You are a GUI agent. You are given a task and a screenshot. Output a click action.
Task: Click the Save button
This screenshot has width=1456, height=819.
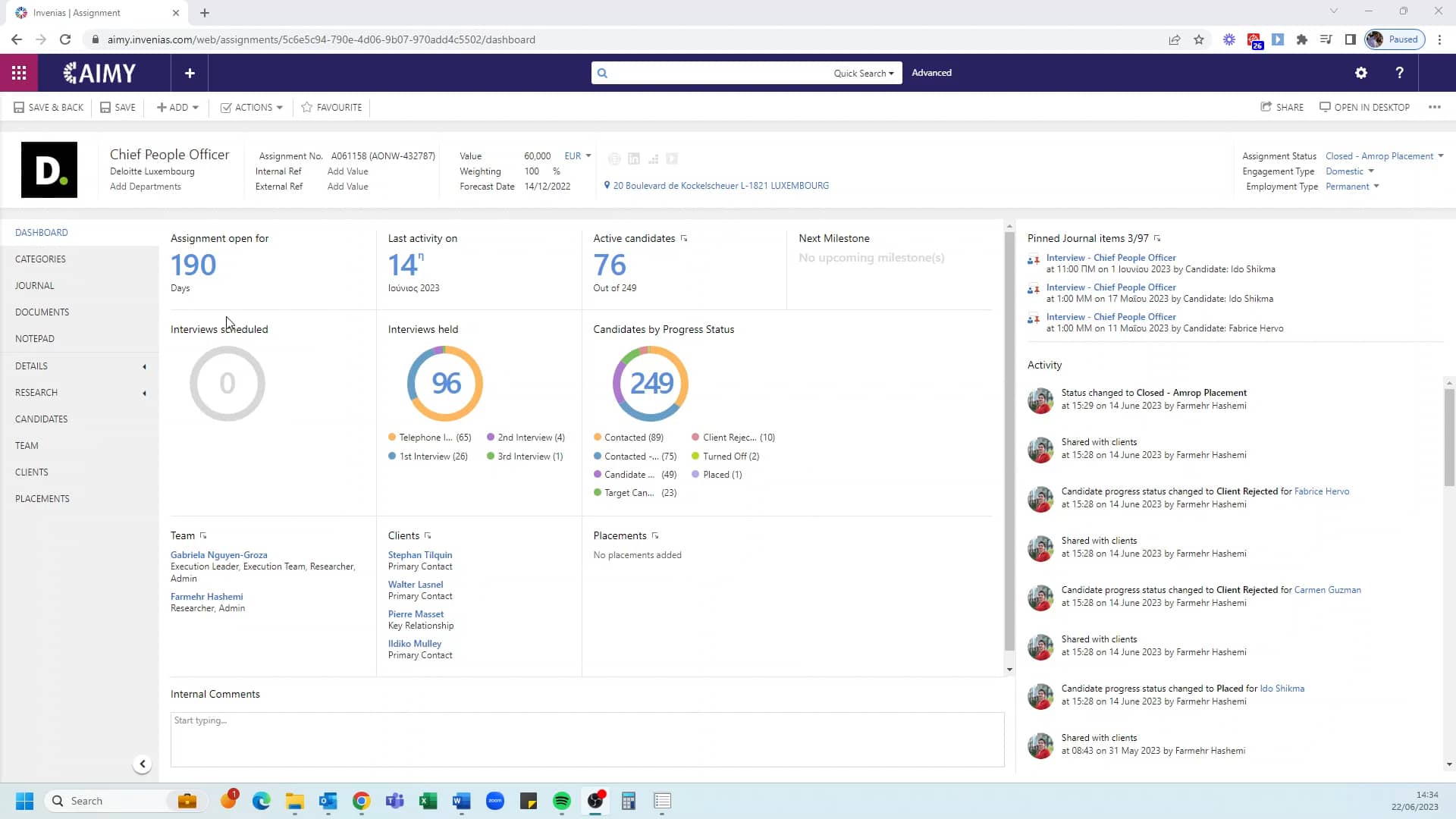[x=118, y=107]
